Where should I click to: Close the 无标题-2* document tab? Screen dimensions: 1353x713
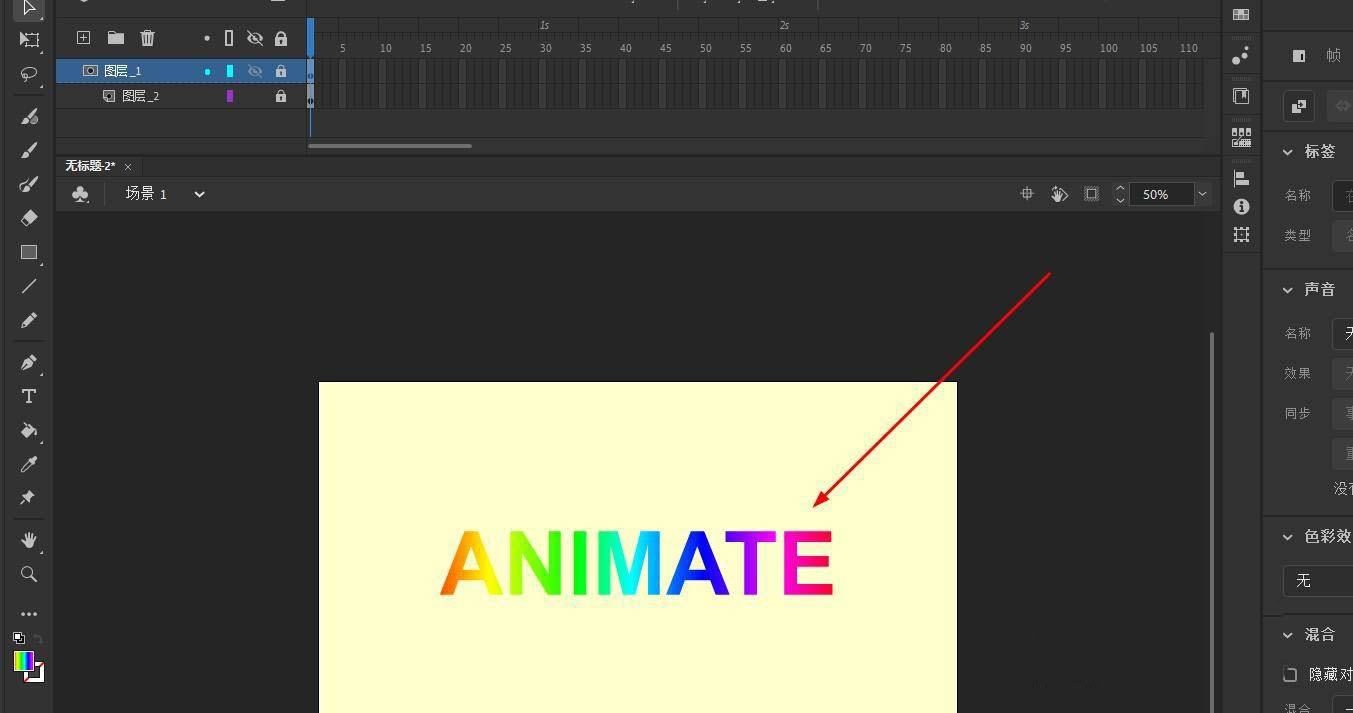pos(128,166)
